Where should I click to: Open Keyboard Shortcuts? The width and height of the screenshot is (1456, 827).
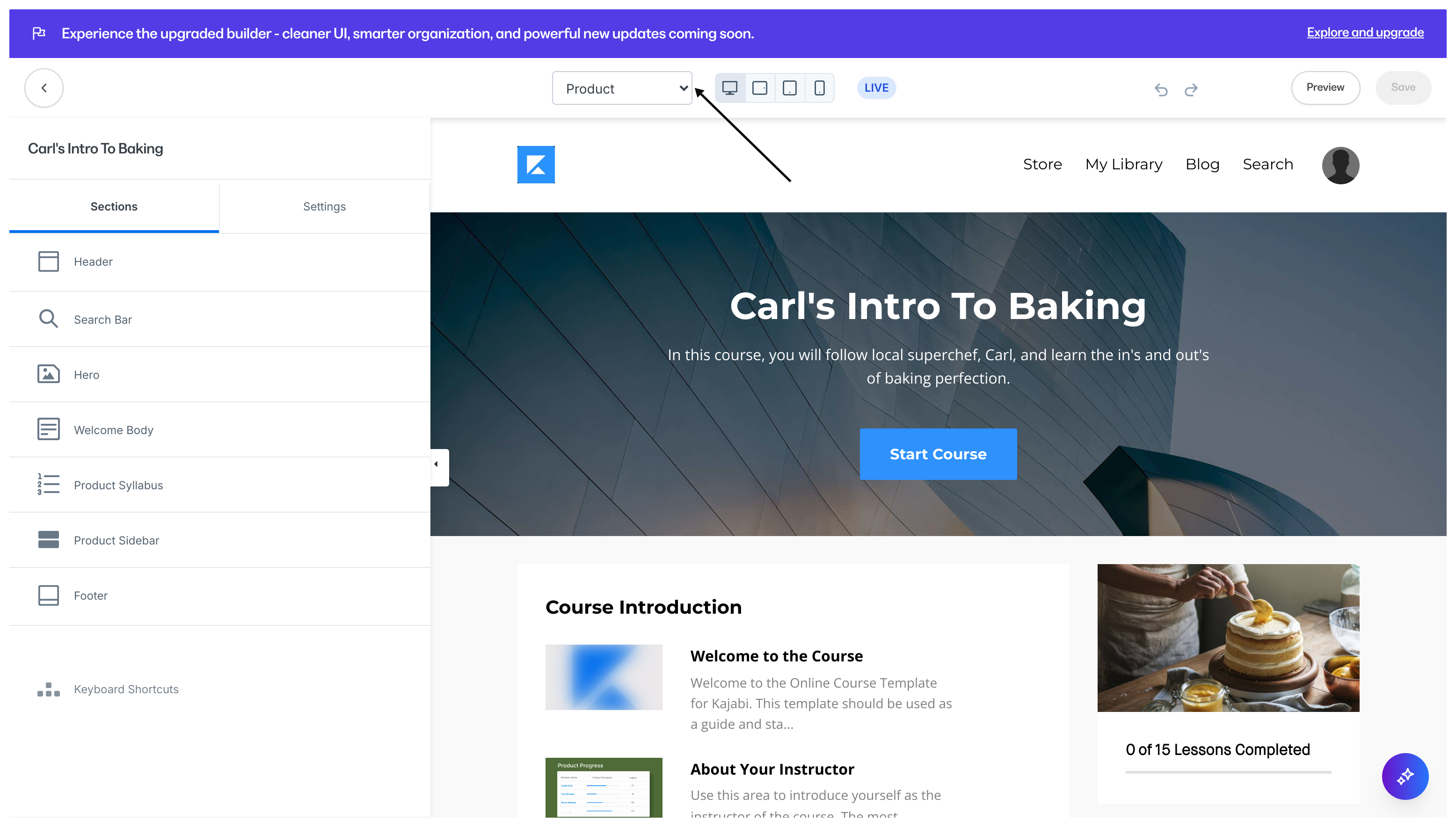(x=125, y=689)
